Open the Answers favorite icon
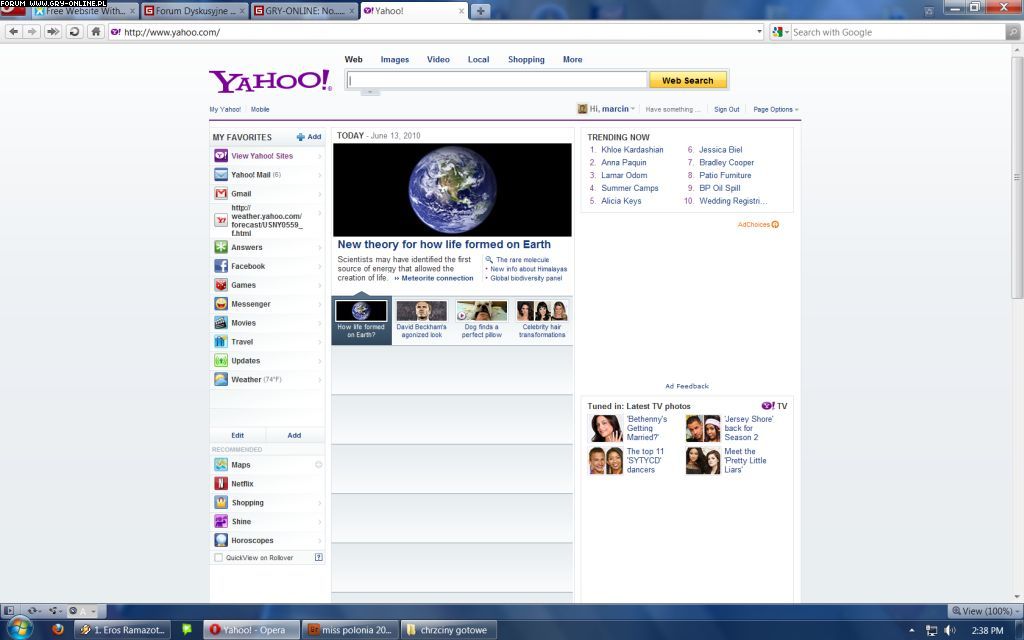The image size is (1024, 640). point(221,247)
